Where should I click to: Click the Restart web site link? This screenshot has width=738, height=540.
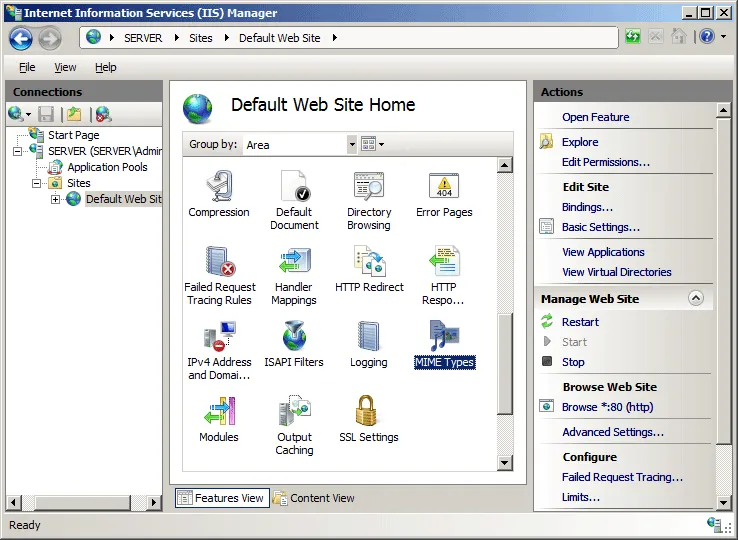[x=580, y=322]
